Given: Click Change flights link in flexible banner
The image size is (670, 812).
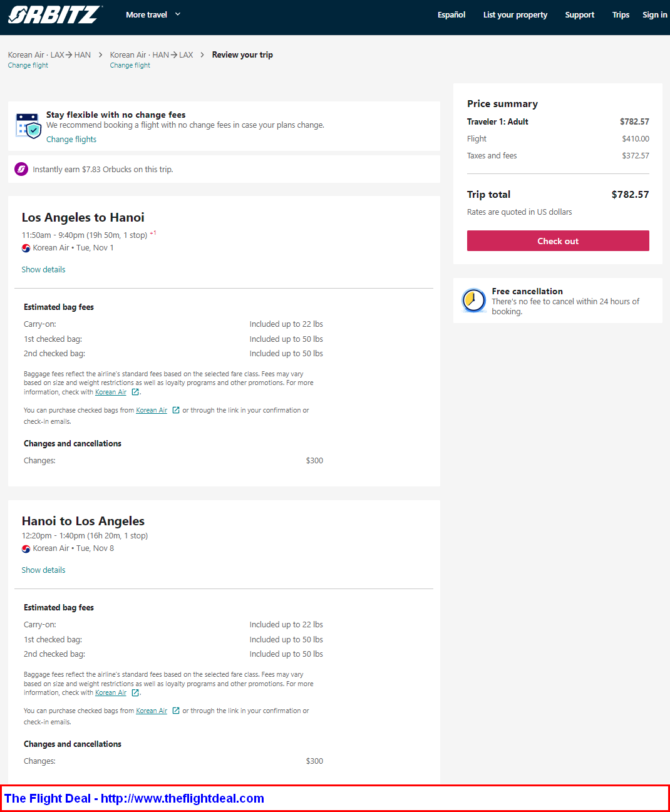Looking at the screenshot, I should point(71,139).
